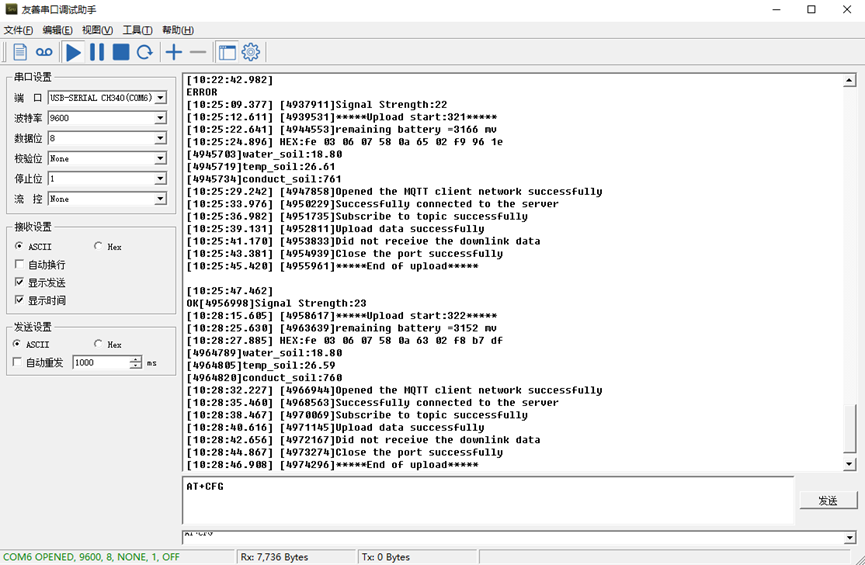Click the log line temp_soil:26.59
Viewport: 865px width, 565px height.
(x=260, y=365)
